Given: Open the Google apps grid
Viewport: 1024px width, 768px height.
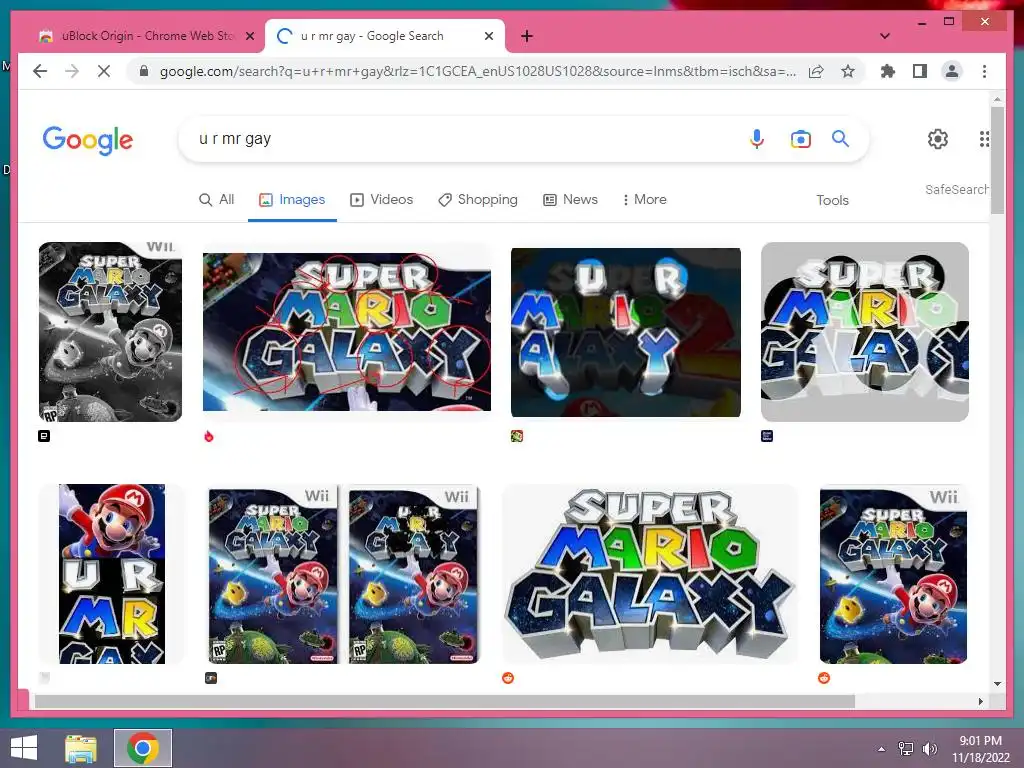Looking at the screenshot, I should click(984, 138).
